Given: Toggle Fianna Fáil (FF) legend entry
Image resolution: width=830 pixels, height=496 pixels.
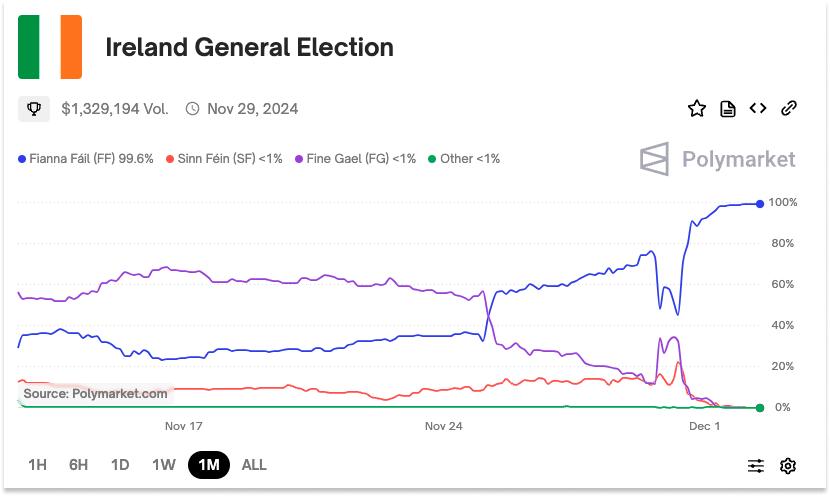Looking at the screenshot, I should pyautogui.click(x=86, y=159).
